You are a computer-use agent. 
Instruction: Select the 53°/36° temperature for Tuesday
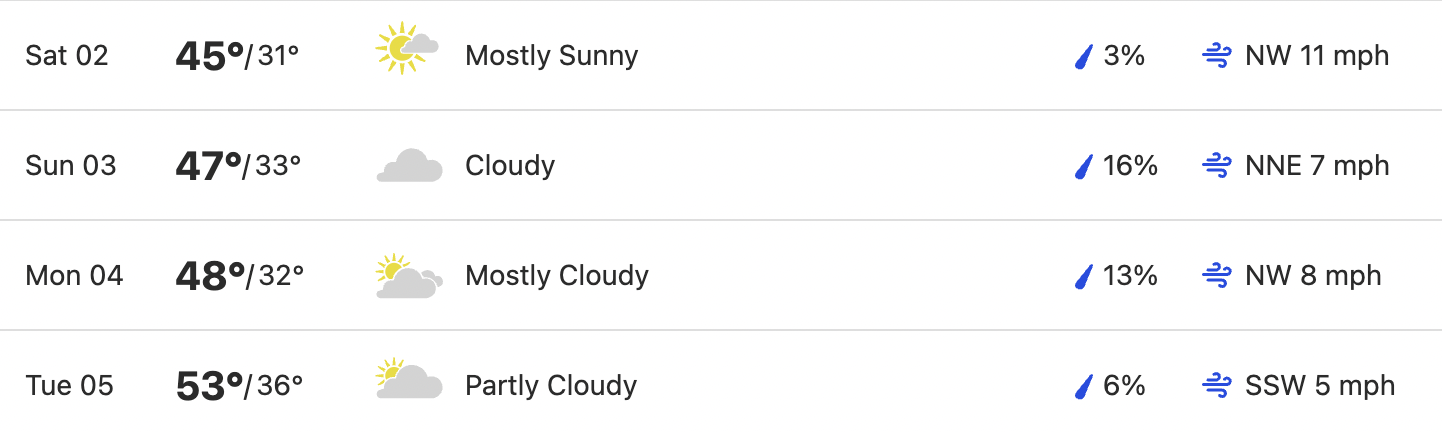tap(239, 385)
